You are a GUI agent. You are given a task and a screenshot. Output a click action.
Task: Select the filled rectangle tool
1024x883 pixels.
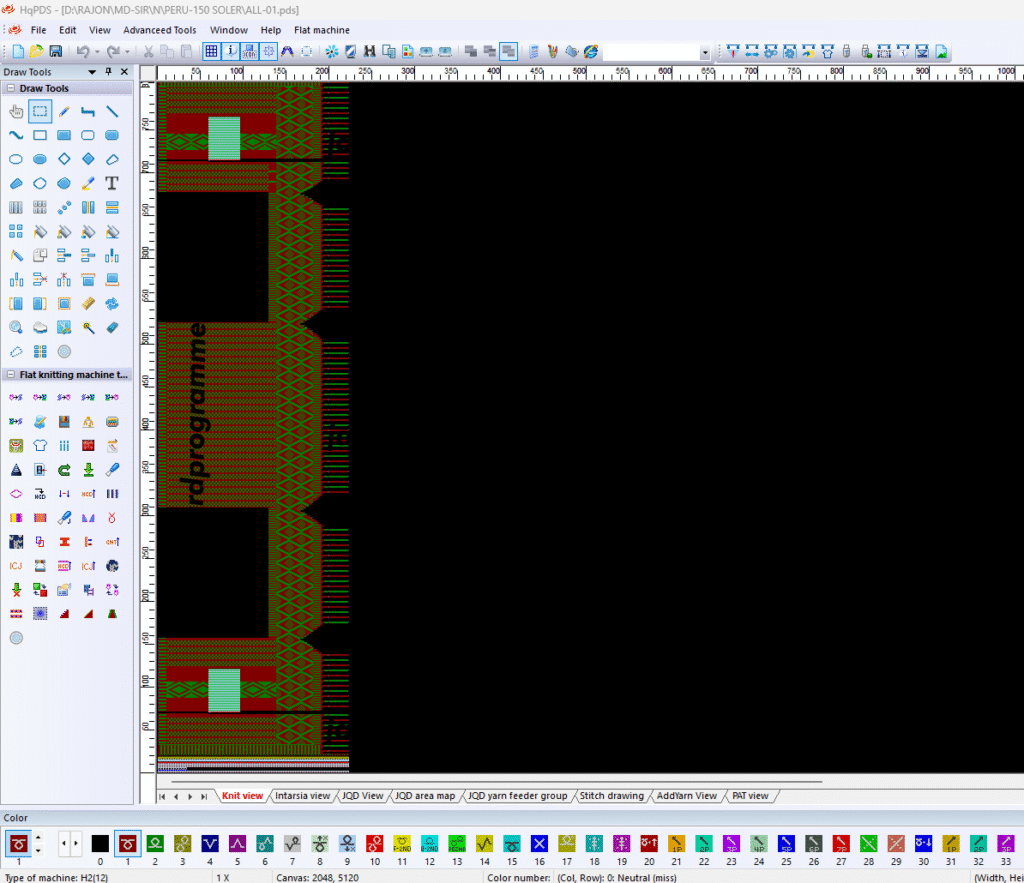click(x=64, y=135)
